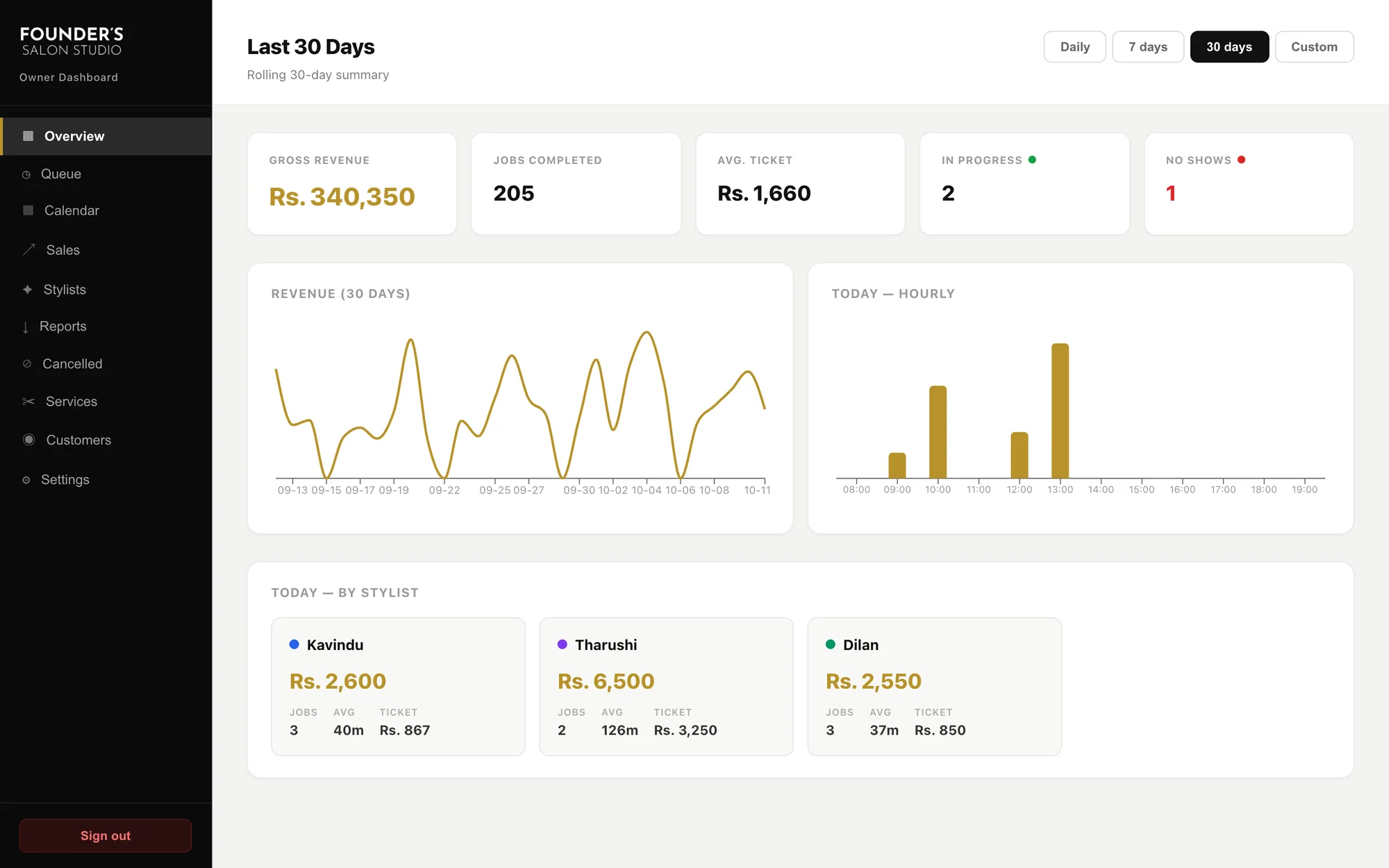This screenshot has height=868, width=1389.
Task: Click Tharushi's revenue Rs. 6,500
Action: point(606,681)
